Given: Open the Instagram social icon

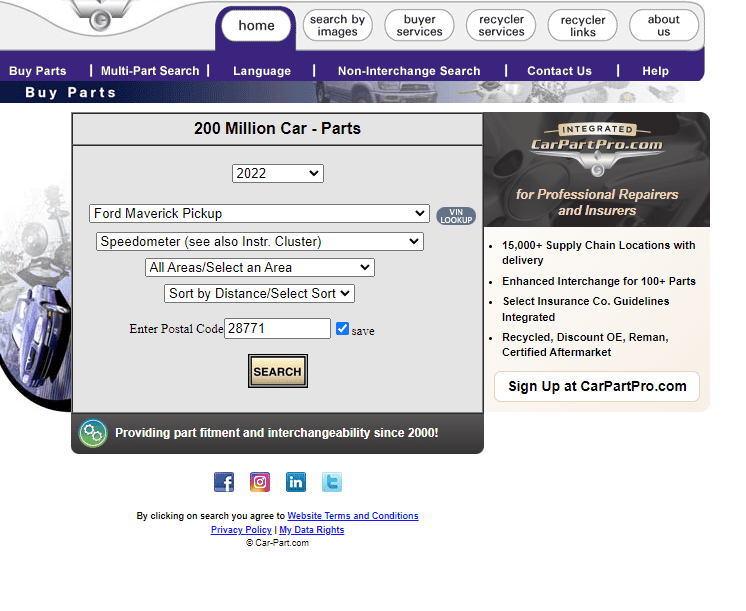Looking at the screenshot, I should click(260, 482).
